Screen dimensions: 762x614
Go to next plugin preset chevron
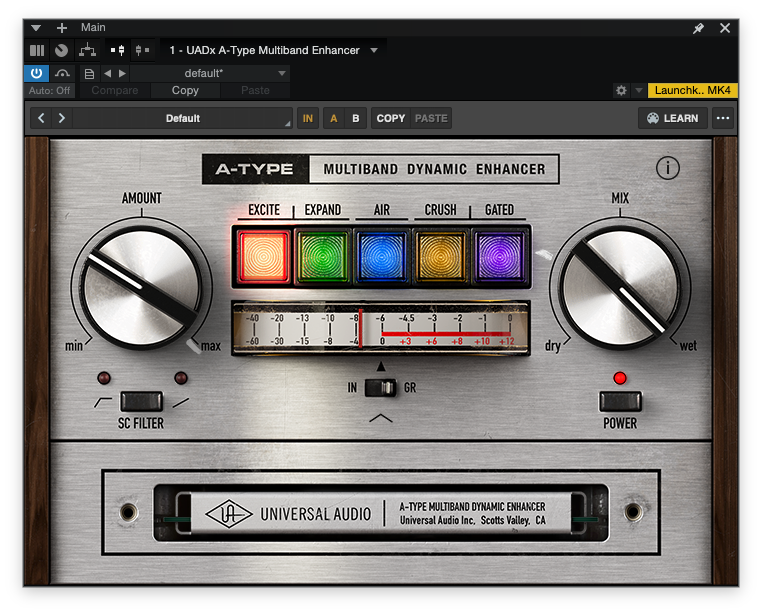62,118
